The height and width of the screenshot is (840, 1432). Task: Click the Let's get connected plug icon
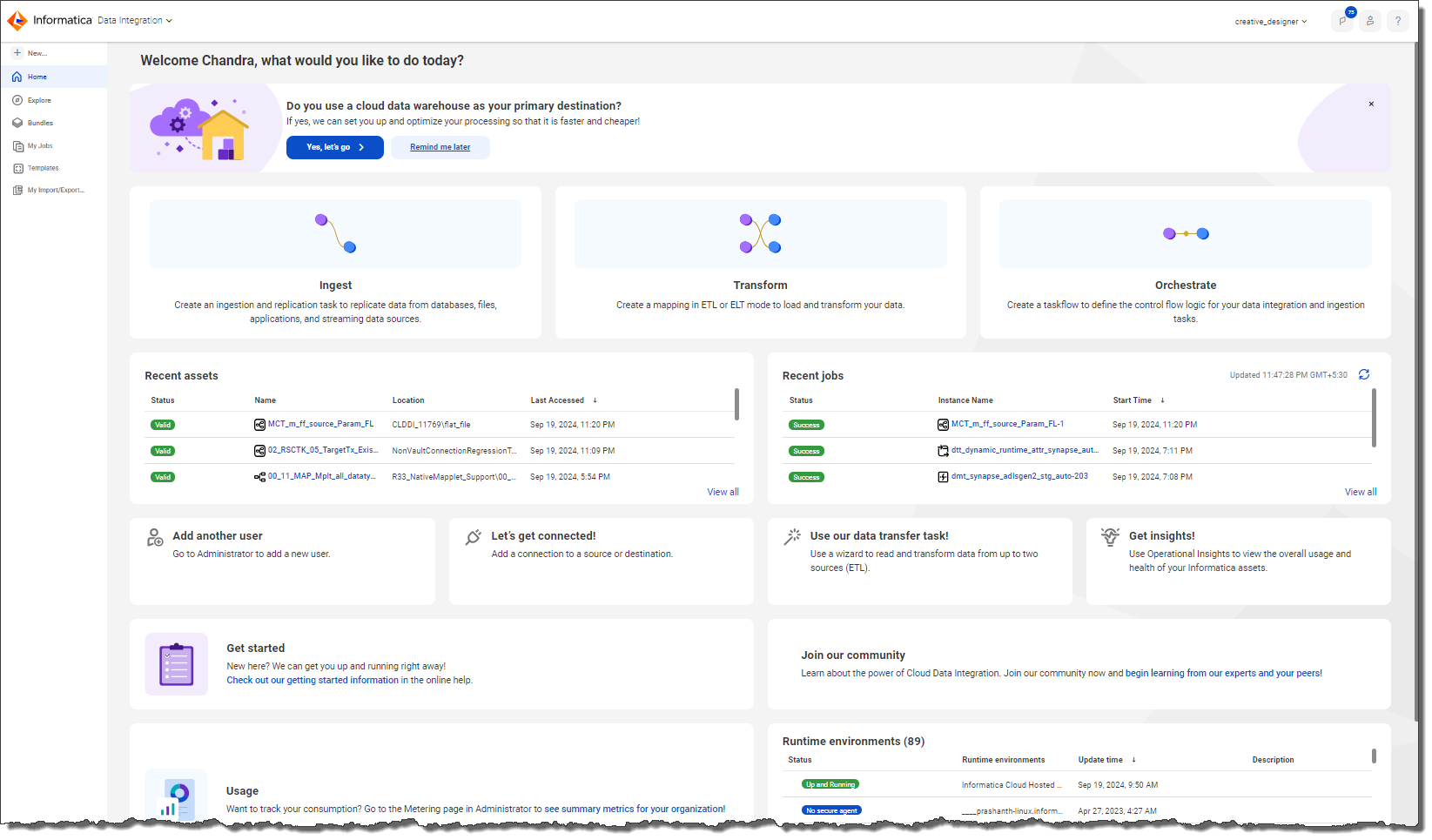473,537
